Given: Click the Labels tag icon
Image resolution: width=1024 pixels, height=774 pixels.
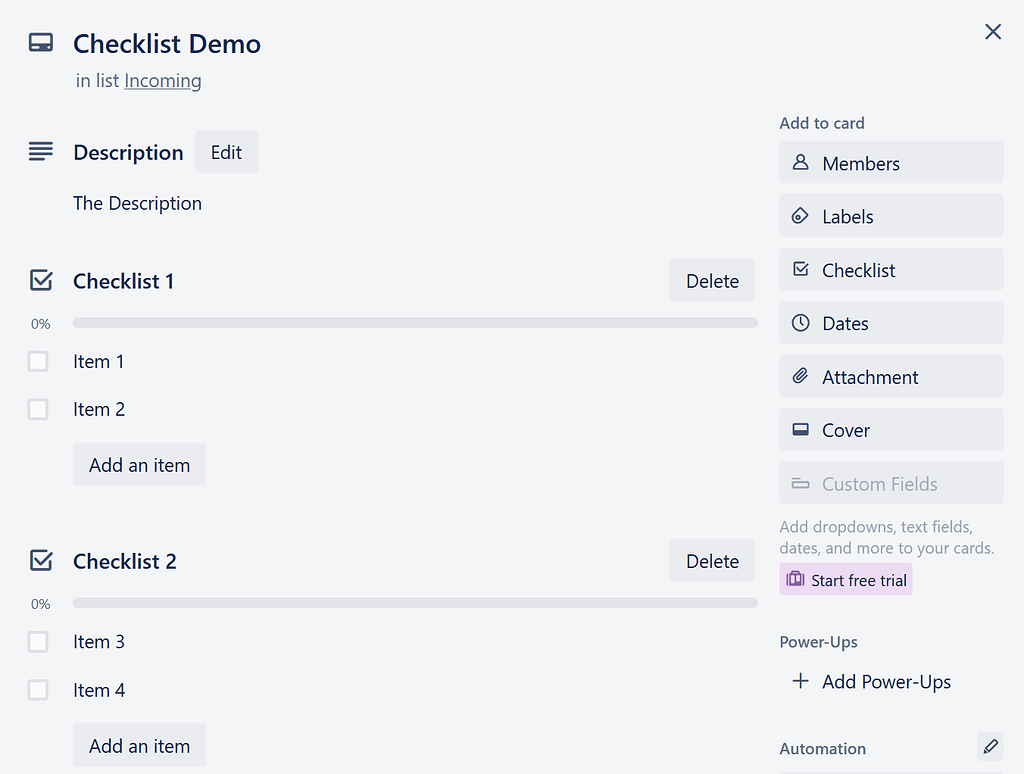Looking at the screenshot, I should click(800, 216).
